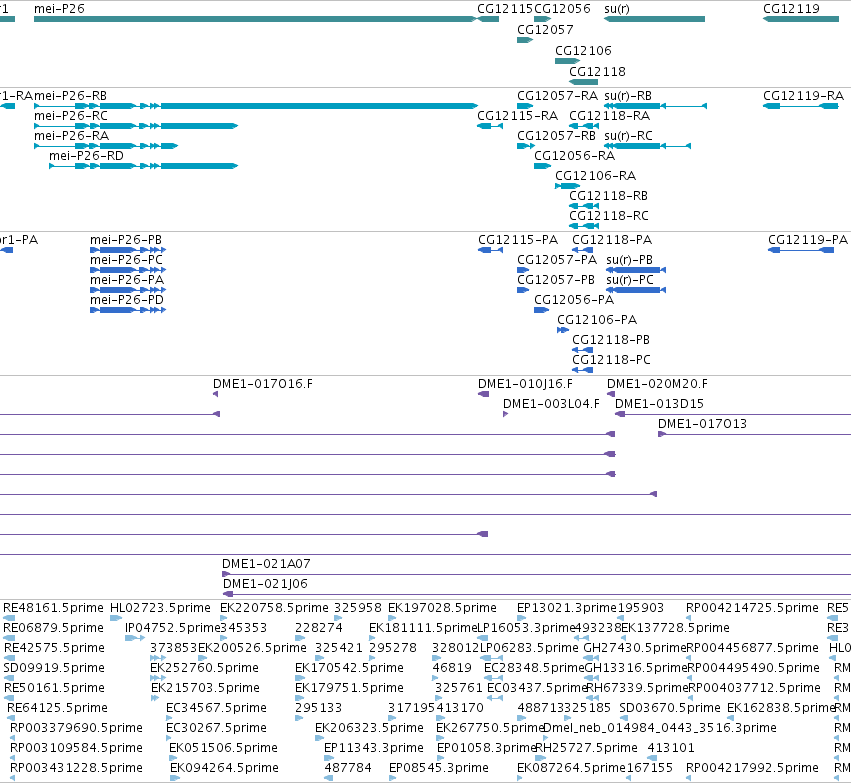Viewport: 851px width, 783px height.
Task: Click the DME1-017O16.F marker
Action: [215, 394]
